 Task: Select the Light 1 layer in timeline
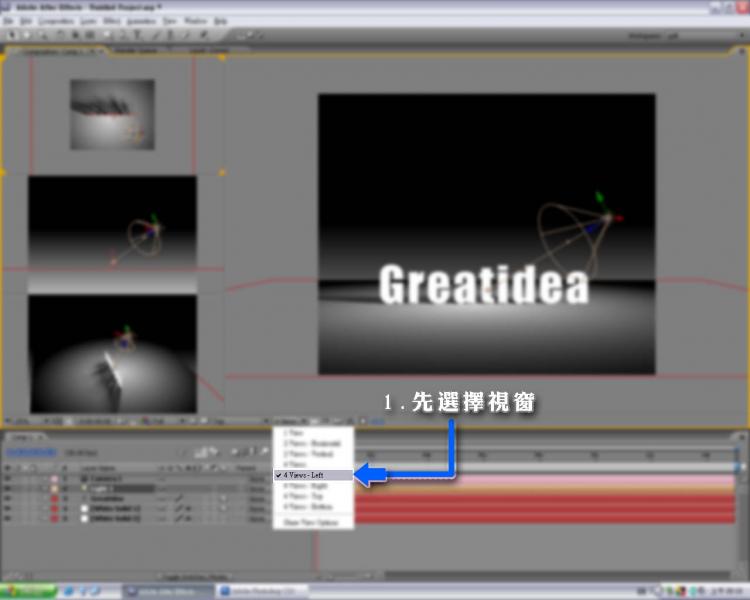[x=105, y=488]
